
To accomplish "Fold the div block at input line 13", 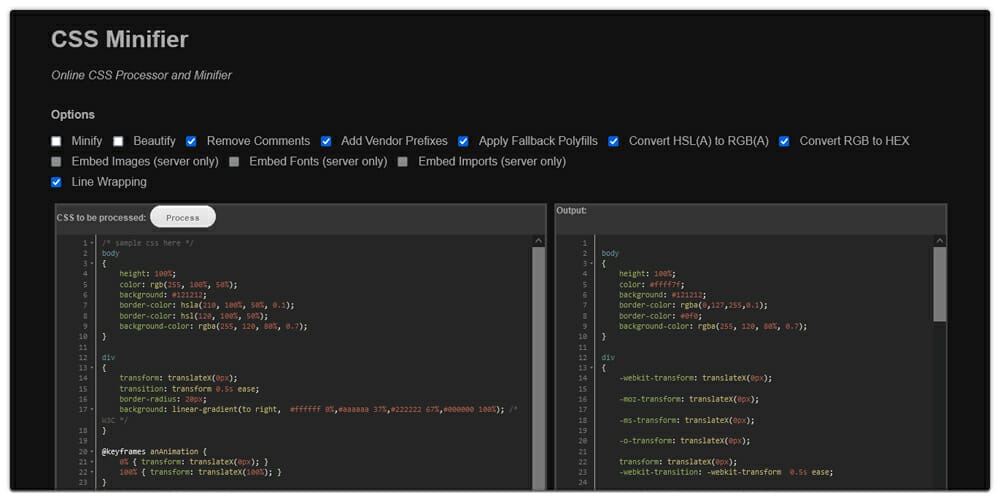I will [92, 368].
